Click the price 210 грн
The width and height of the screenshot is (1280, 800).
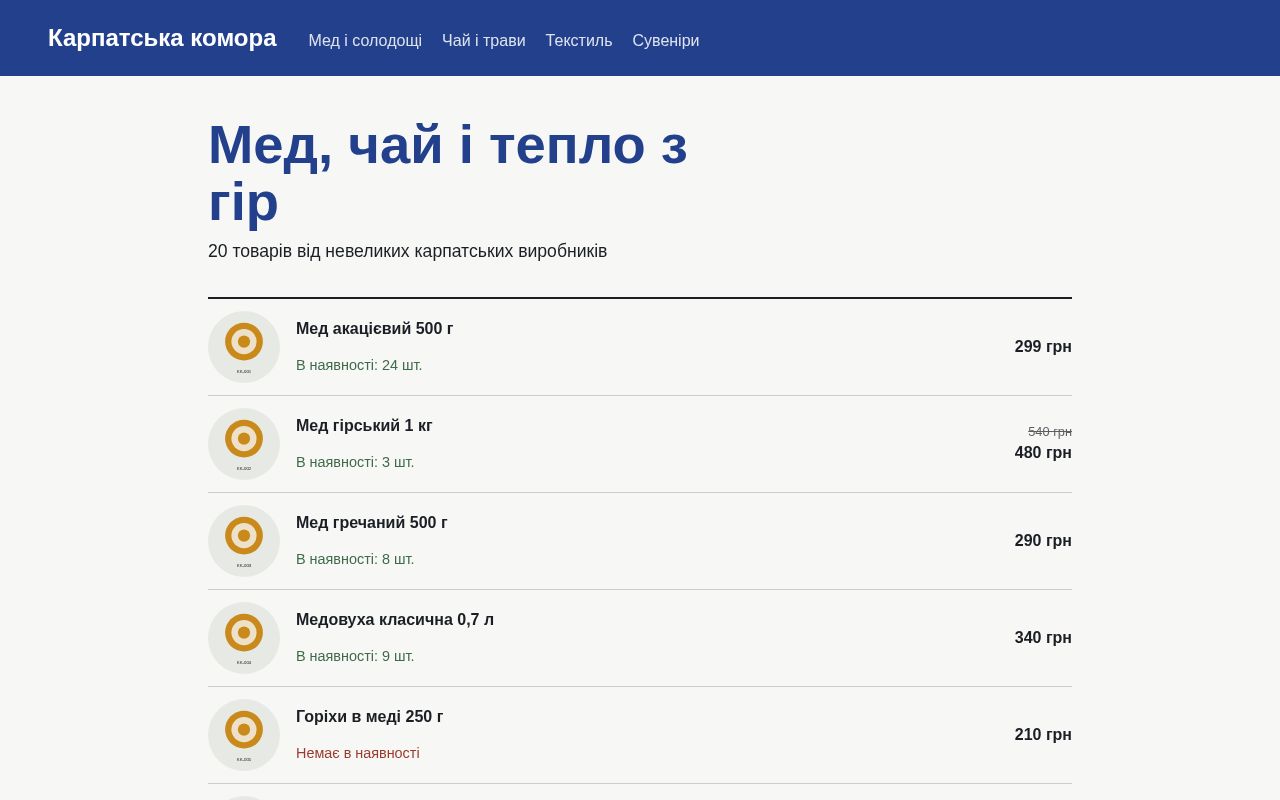[x=1043, y=735]
